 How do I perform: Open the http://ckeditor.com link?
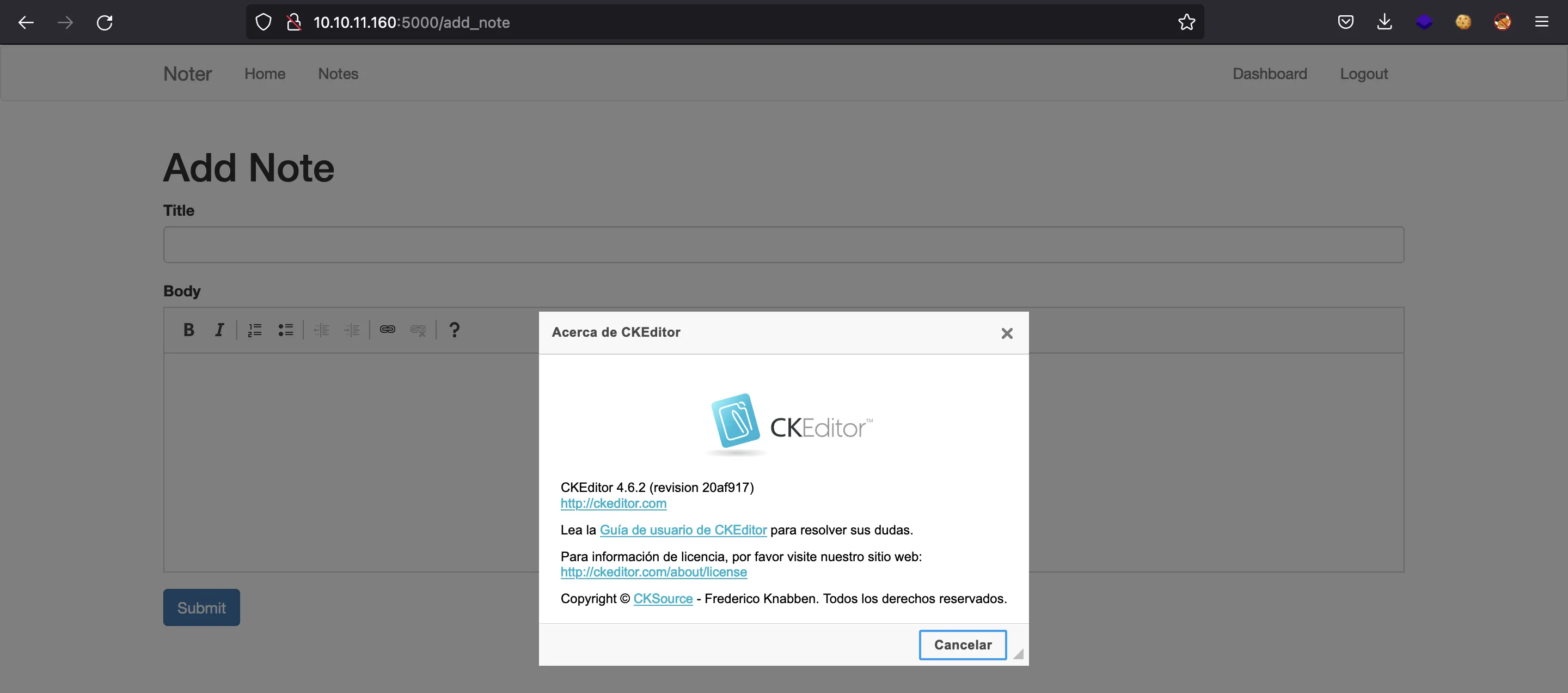click(613, 503)
